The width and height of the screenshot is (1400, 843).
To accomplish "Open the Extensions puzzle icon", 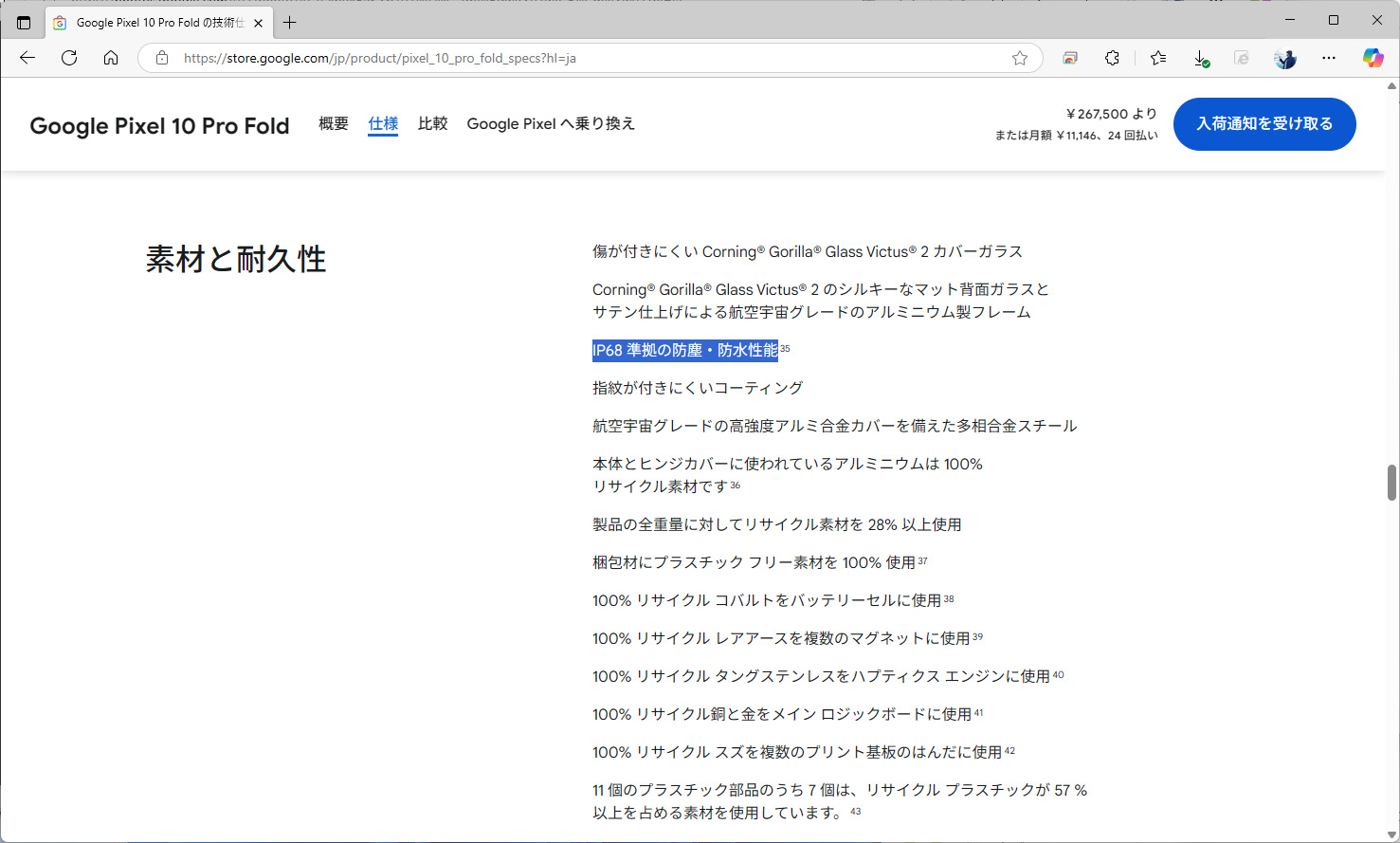I will tap(1112, 58).
